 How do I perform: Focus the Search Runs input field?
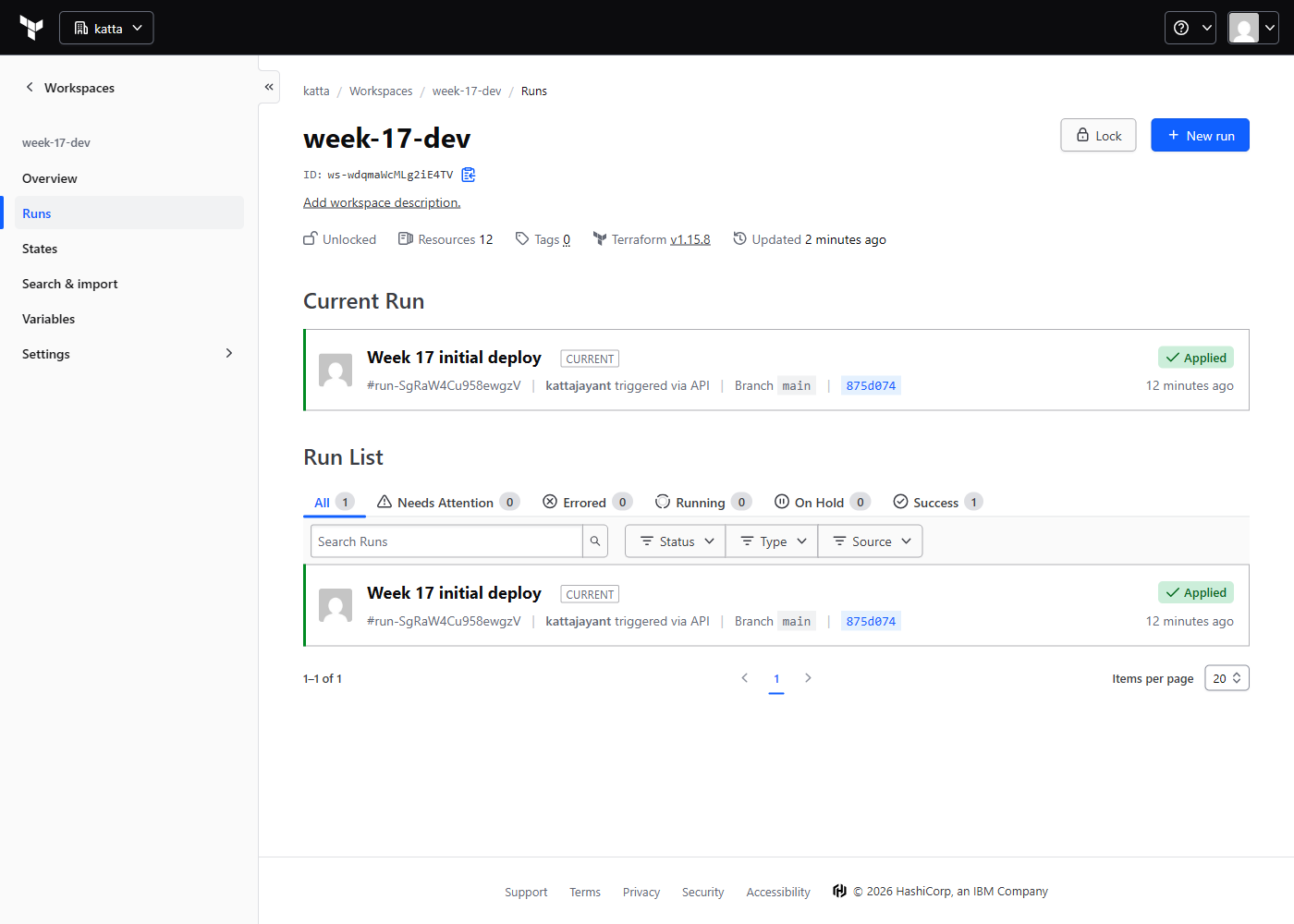pyautogui.click(x=446, y=541)
